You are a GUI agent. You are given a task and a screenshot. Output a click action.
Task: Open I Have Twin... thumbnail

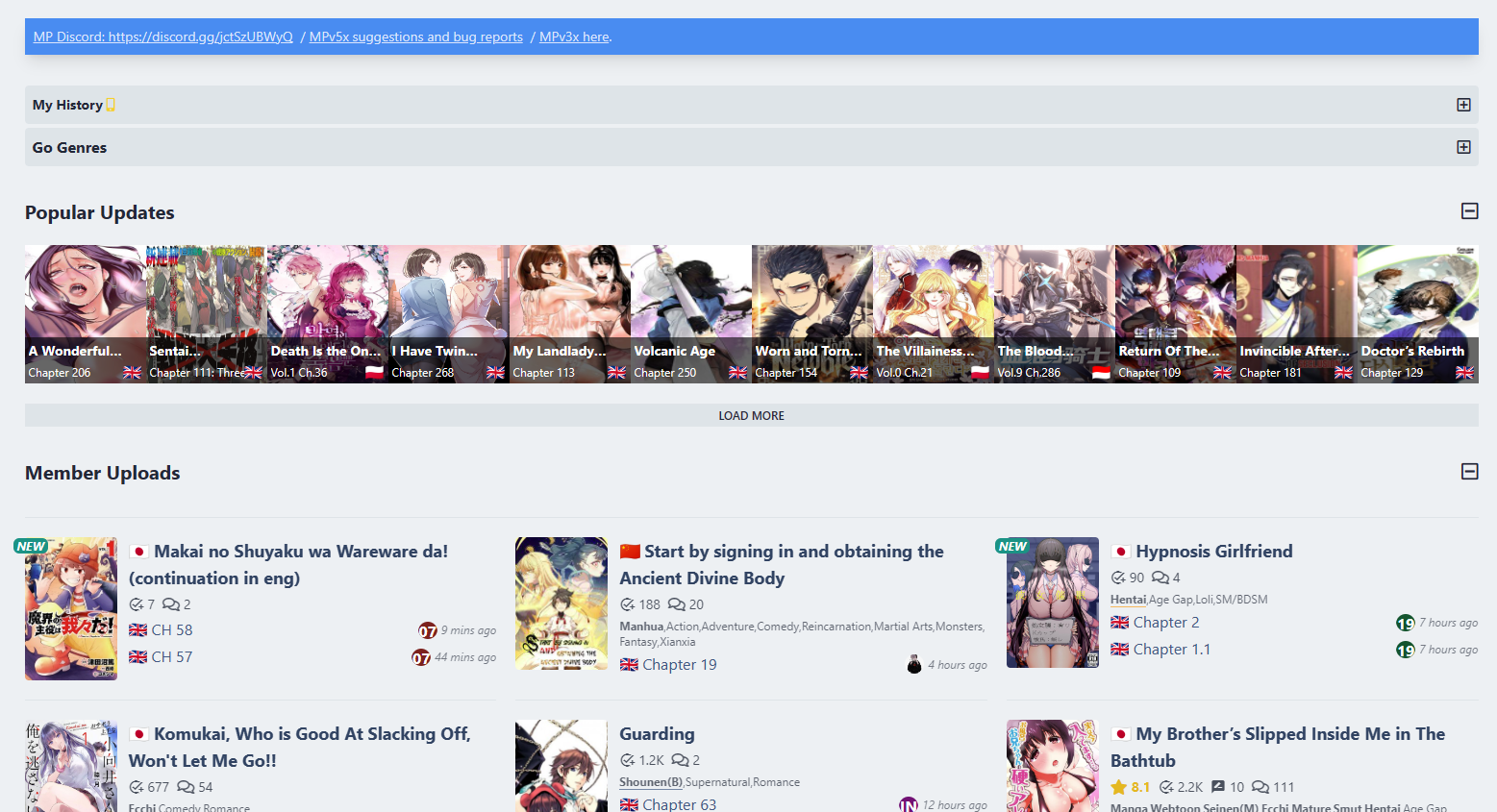tap(449, 314)
